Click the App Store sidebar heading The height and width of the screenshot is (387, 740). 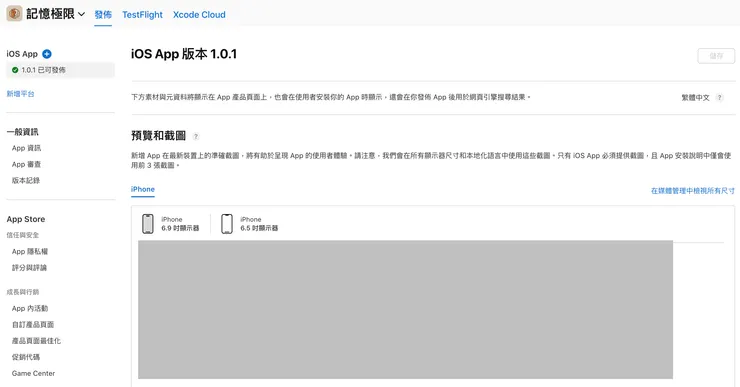(x=26, y=219)
